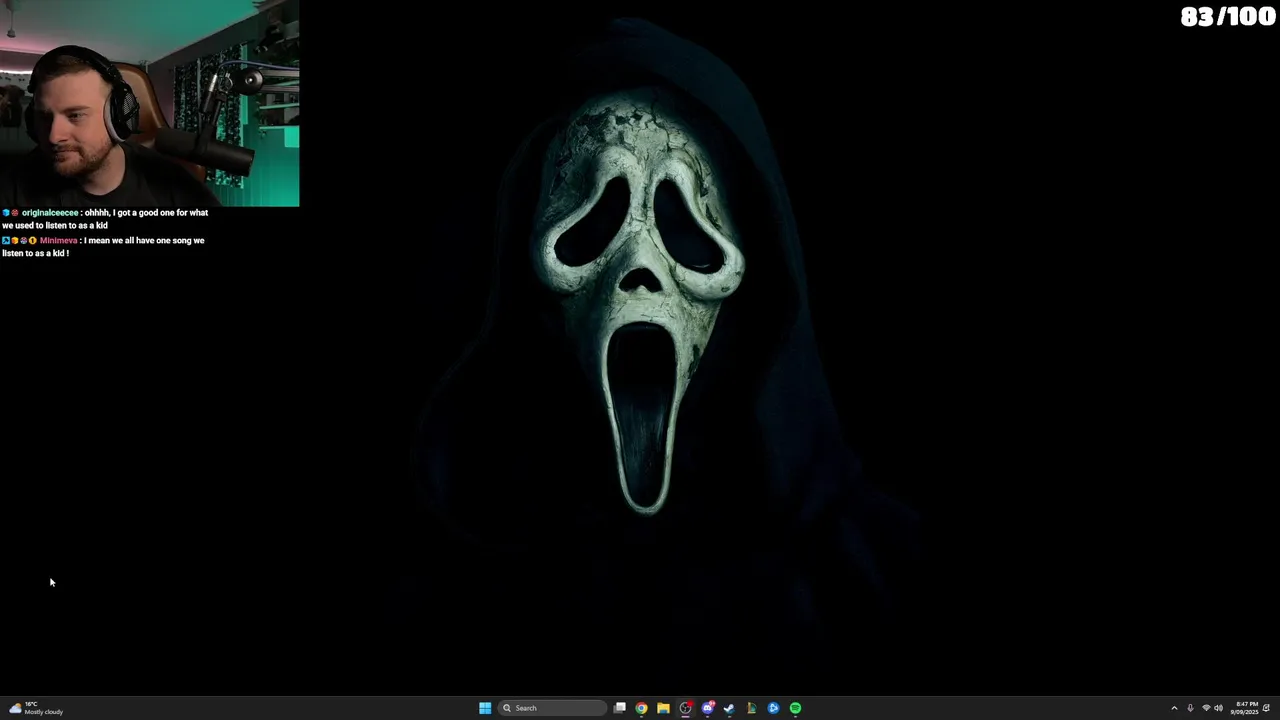Open the notification center bell icon
Image resolution: width=1280 pixels, height=720 pixels.
click(1266, 708)
